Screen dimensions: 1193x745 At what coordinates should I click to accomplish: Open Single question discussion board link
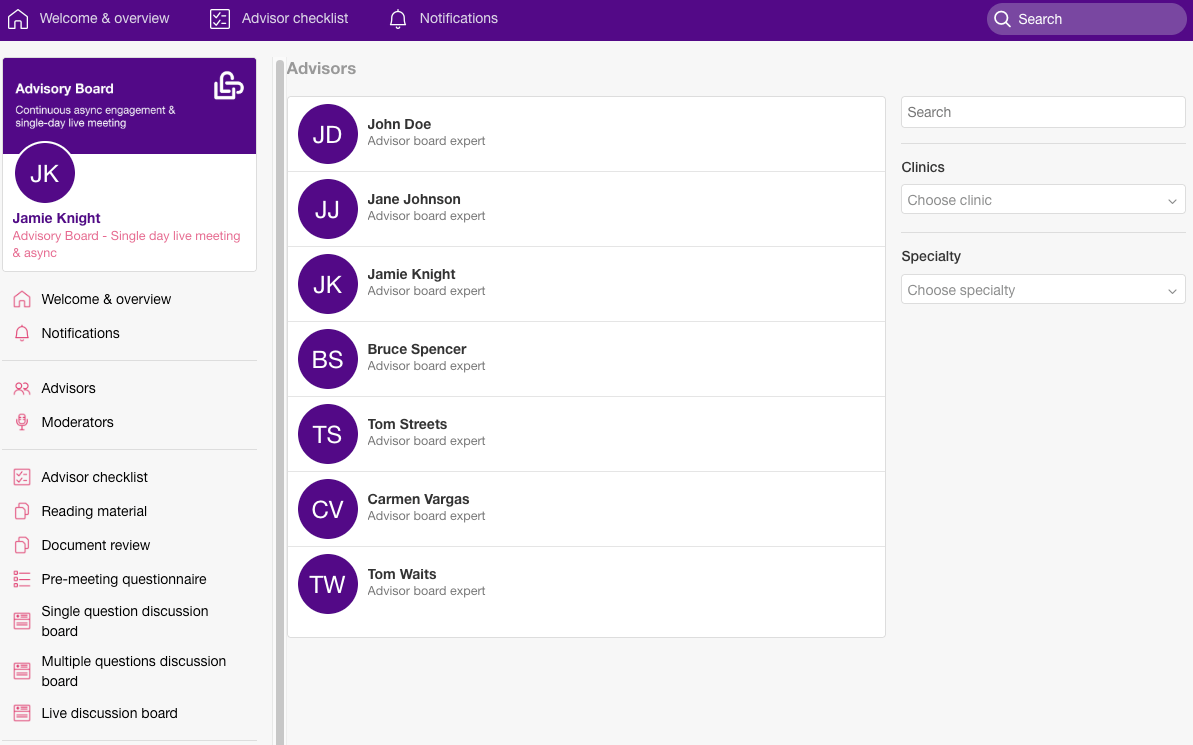[x=125, y=621]
